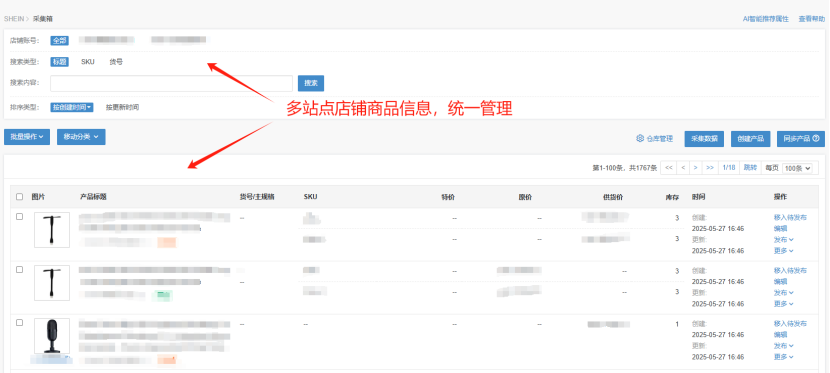Click 移入待发布 in the second product row
This screenshot has width=830, height=373.
click(x=790, y=270)
